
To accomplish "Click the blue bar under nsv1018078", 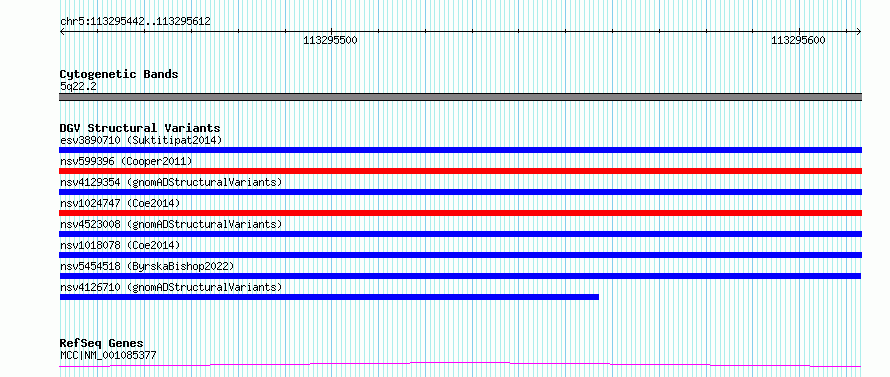I will click(x=460, y=255).
